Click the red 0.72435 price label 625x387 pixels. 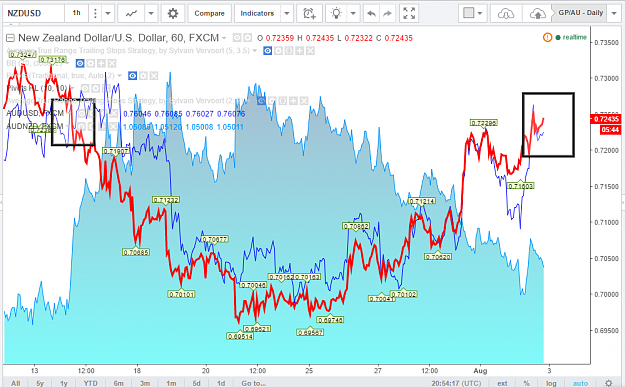click(606, 119)
